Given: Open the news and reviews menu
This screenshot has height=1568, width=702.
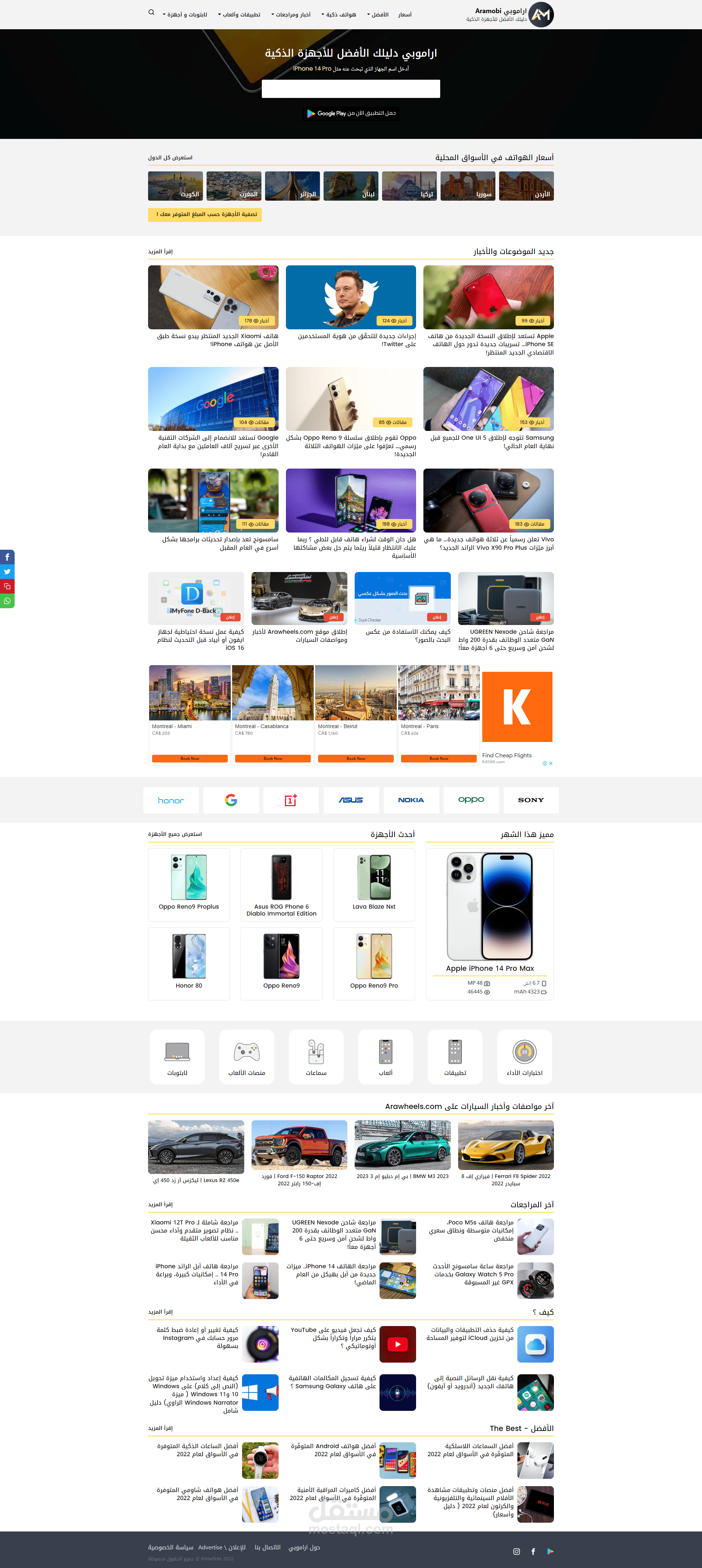Looking at the screenshot, I should 291,15.
